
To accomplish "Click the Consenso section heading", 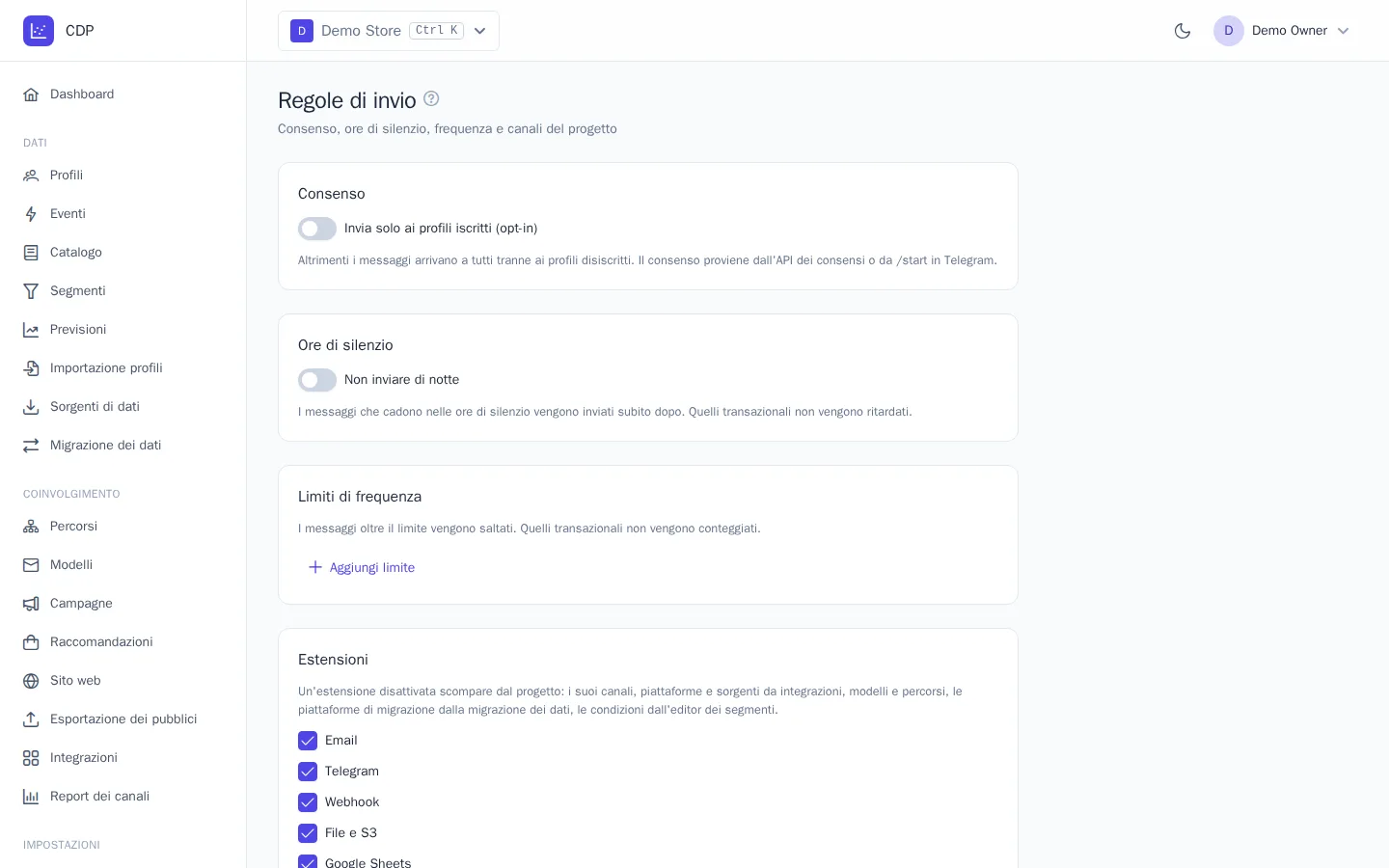I will [332, 194].
